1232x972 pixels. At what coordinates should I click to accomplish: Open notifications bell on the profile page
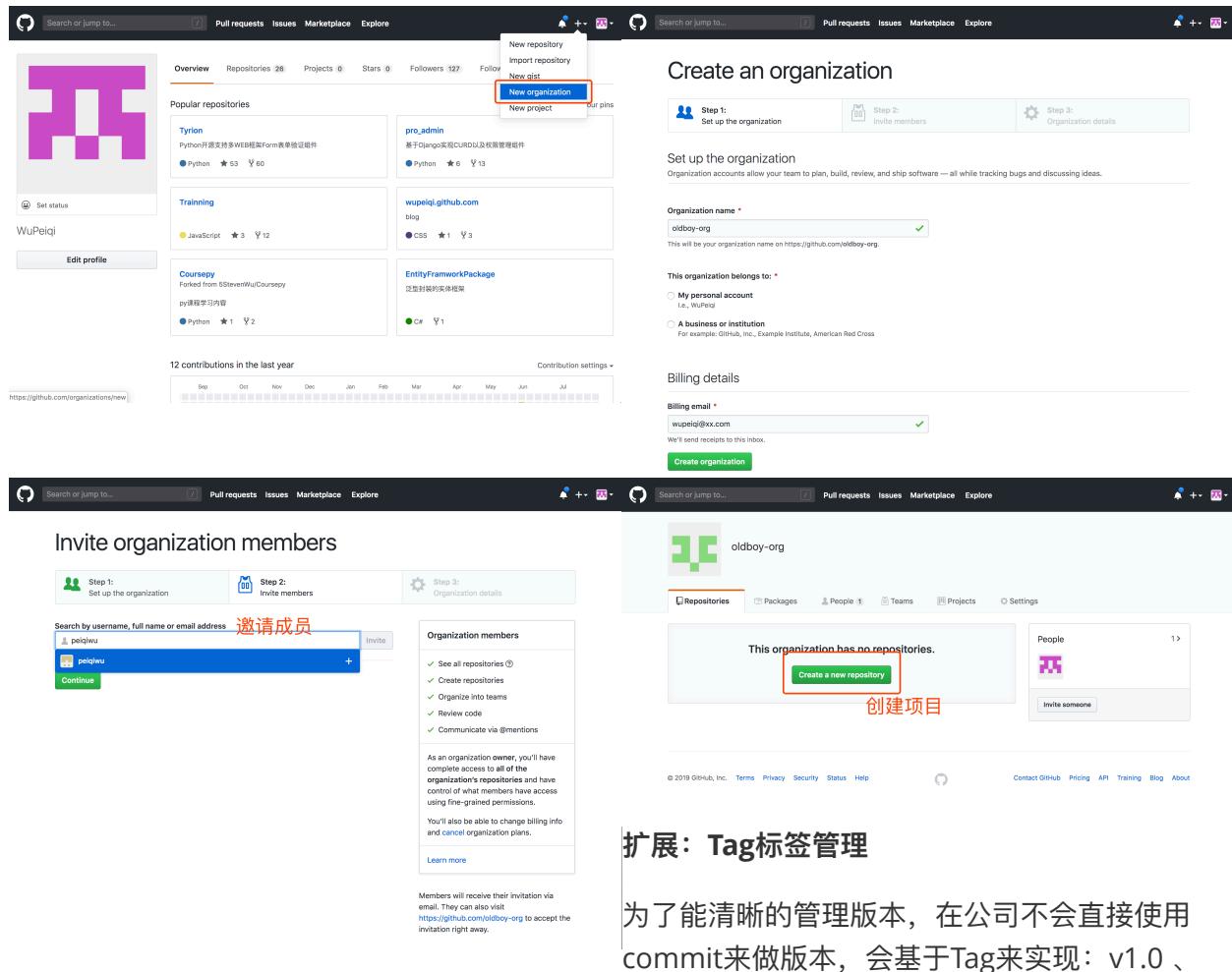(562, 23)
